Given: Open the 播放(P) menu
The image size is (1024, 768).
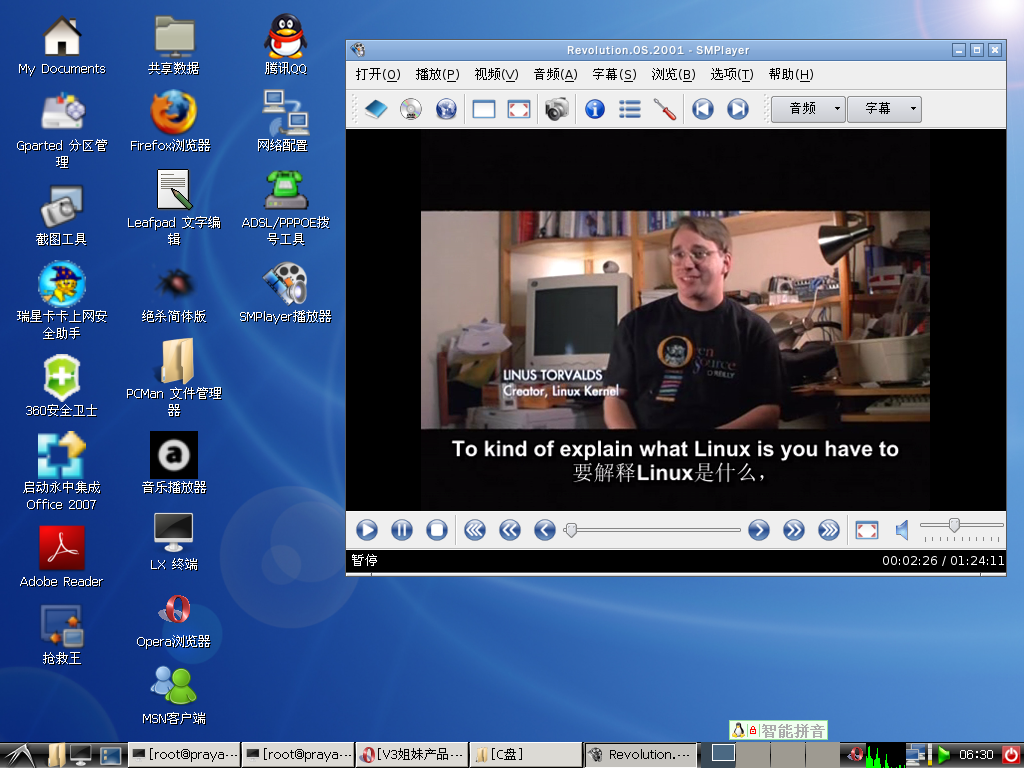Looking at the screenshot, I should click(x=437, y=74).
